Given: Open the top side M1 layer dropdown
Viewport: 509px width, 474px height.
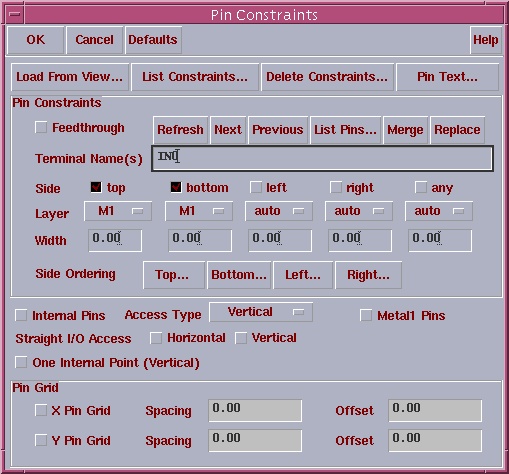Looking at the screenshot, I should [x=118, y=211].
